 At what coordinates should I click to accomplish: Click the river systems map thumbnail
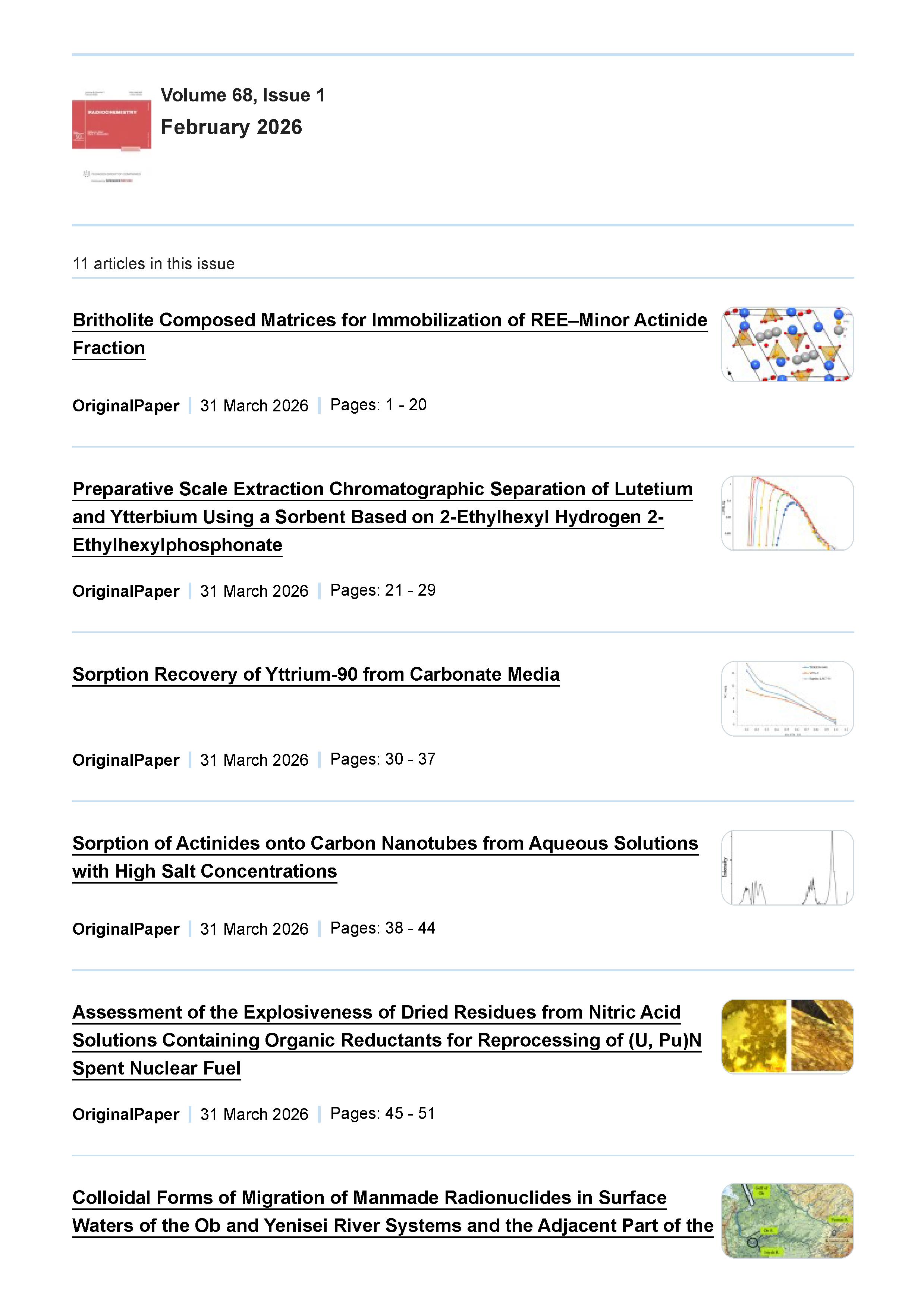[x=787, y=1221]
